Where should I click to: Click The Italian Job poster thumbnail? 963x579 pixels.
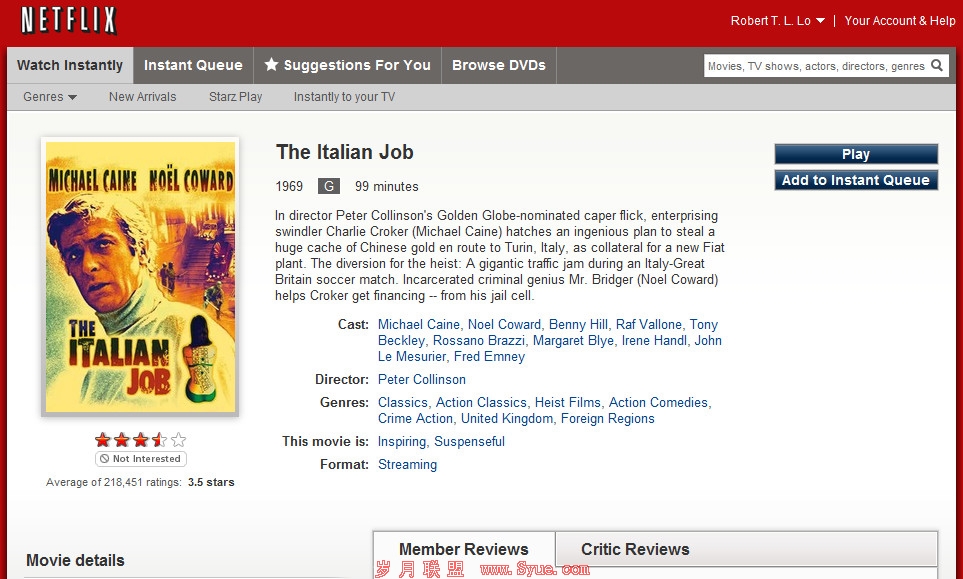click(x=140, y=277)
